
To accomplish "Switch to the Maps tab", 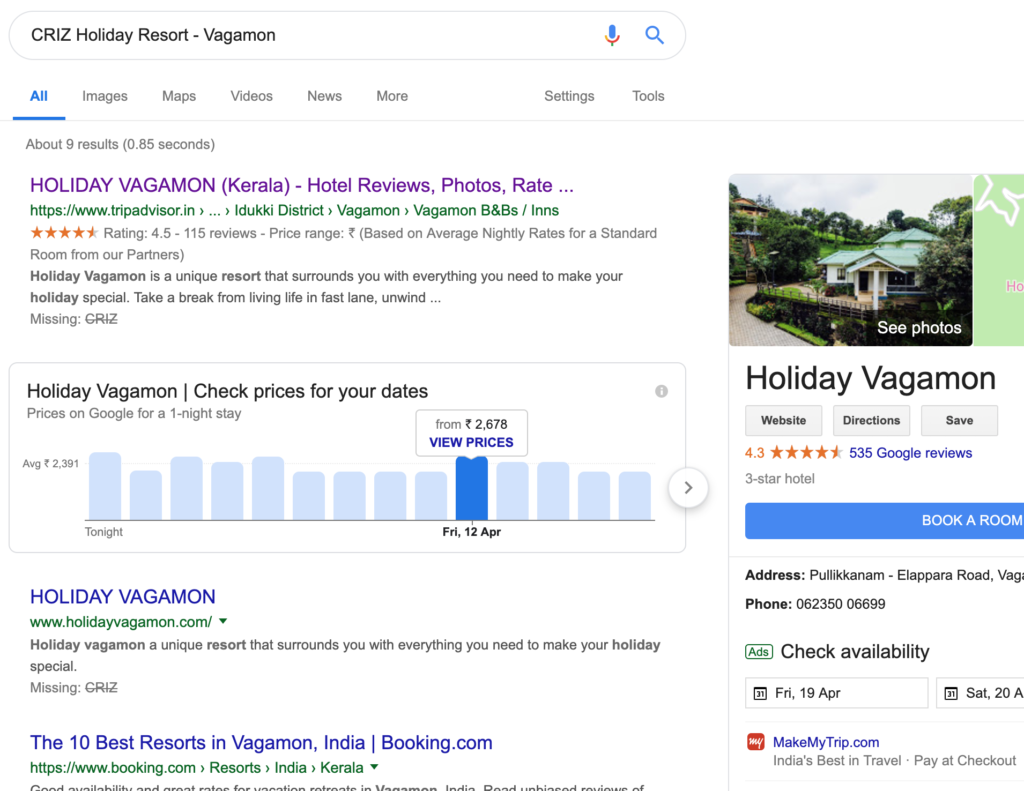I will pyautogui.click(x=179, y=96).
